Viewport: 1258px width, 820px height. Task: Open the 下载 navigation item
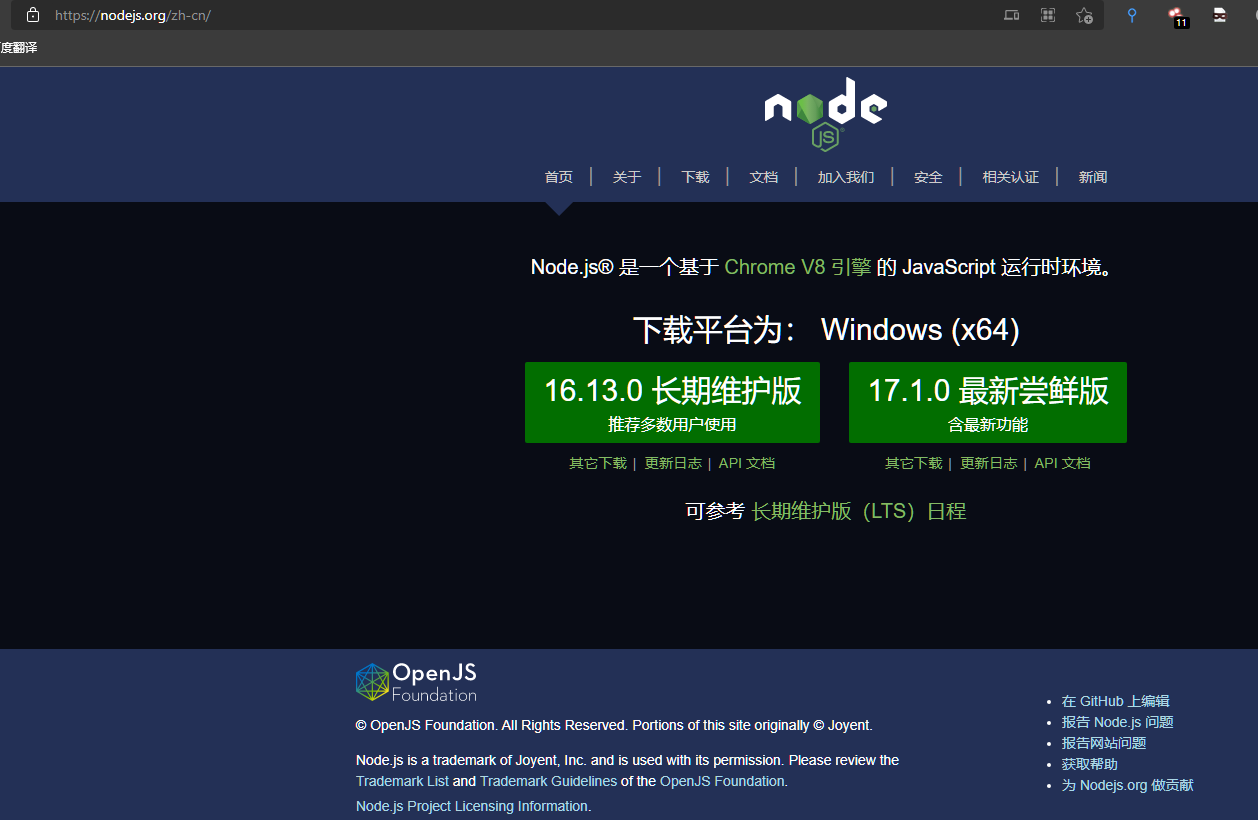pos(695,177)
